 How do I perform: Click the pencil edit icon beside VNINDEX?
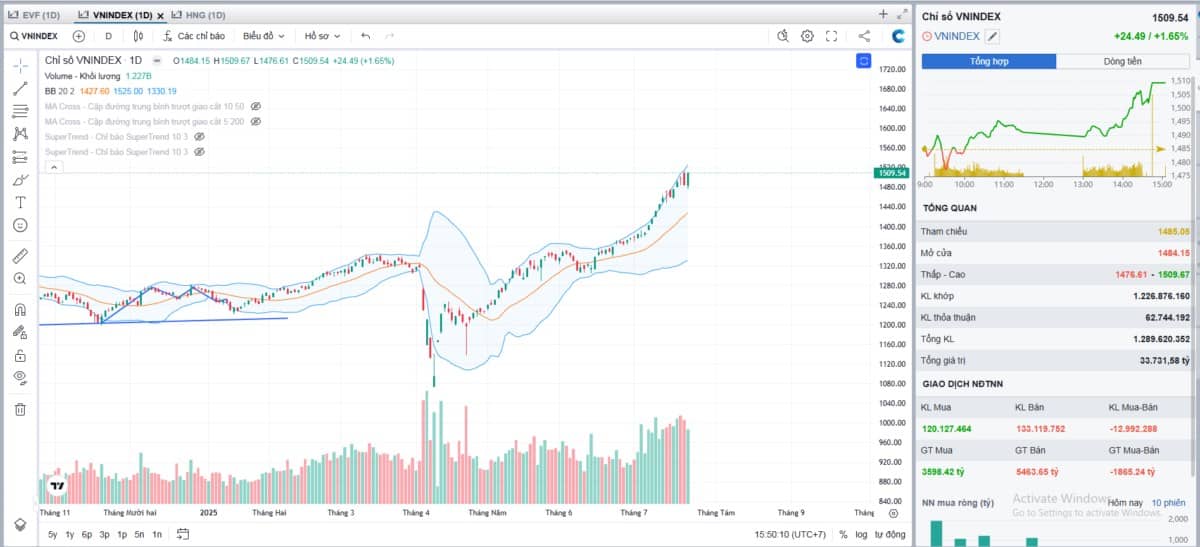[x=992, y=36]
